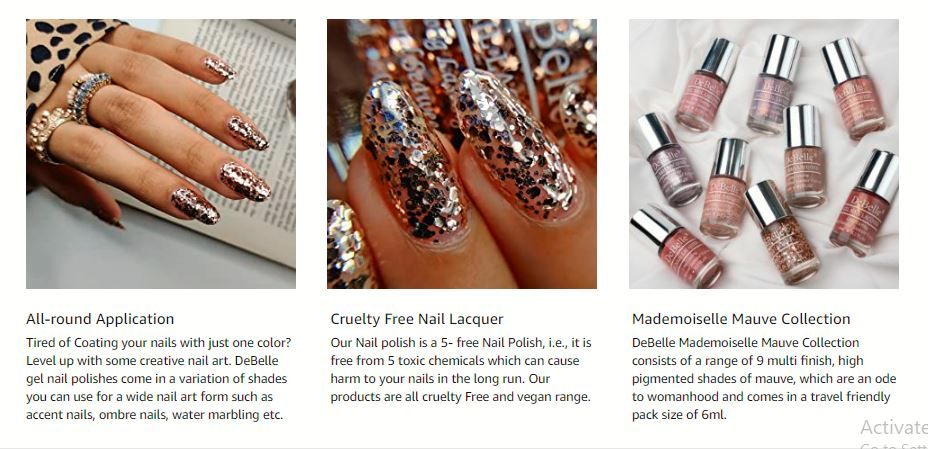This screenshot has width=928, height=449.
Task: Select the Mademoiselle Mauve Collection heading
Action: [741, 319]
